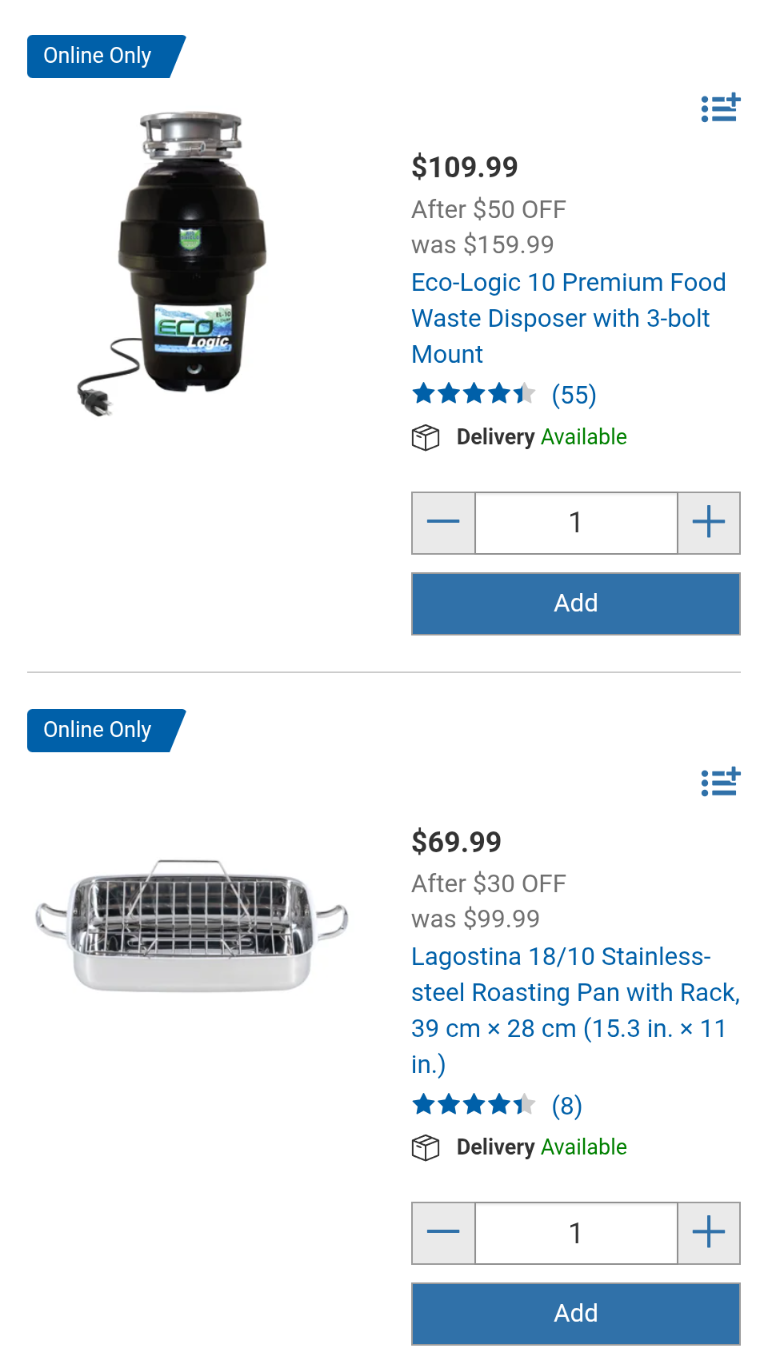Click star rating of Eco-Logic disposer
The image size is (768, 1361).
[474, 394]
